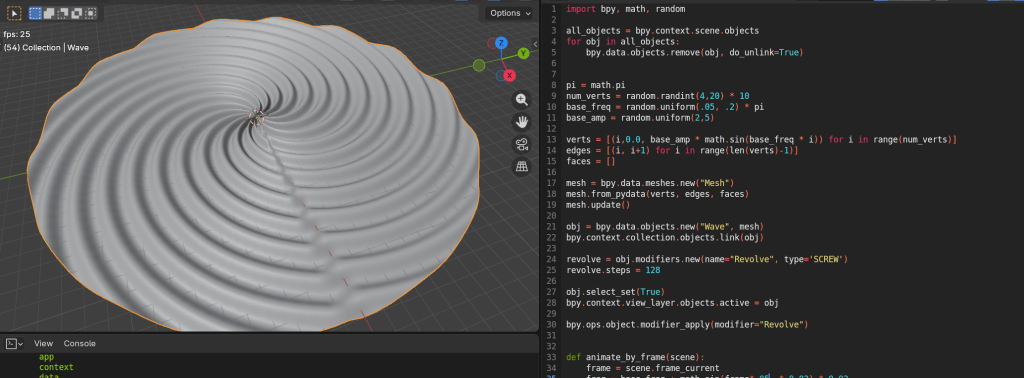Click the 'def animate_by_frame(scene):' line
1024x378 pixels.
coord(635,357)
